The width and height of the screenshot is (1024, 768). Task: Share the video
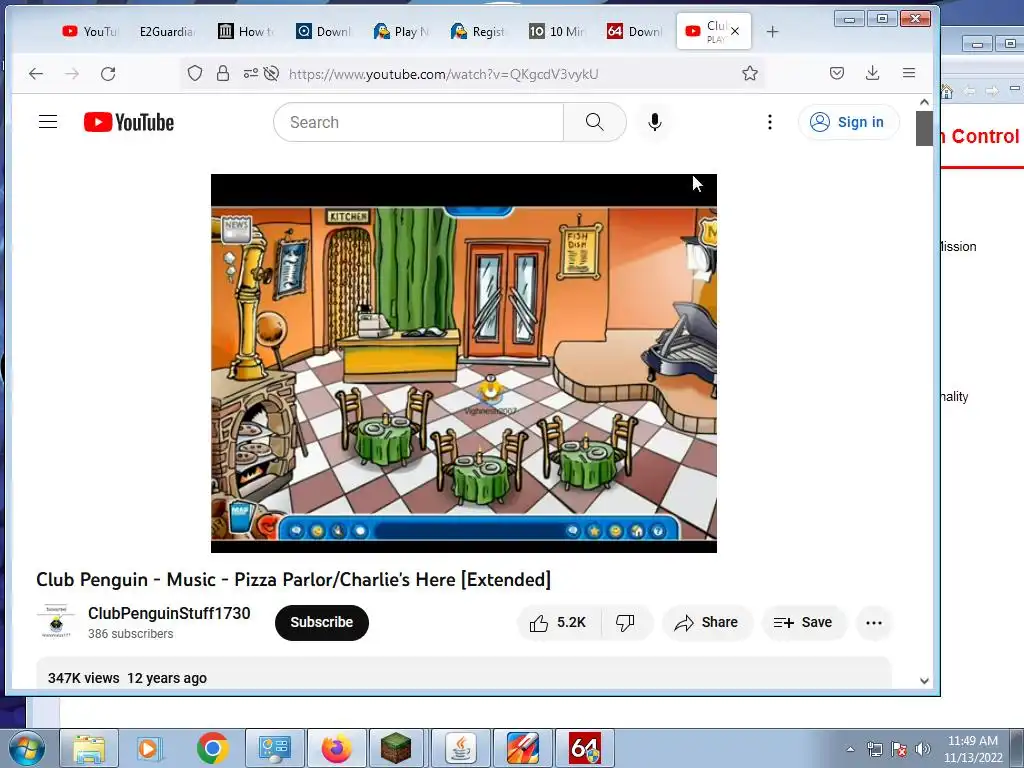point(707,623)
